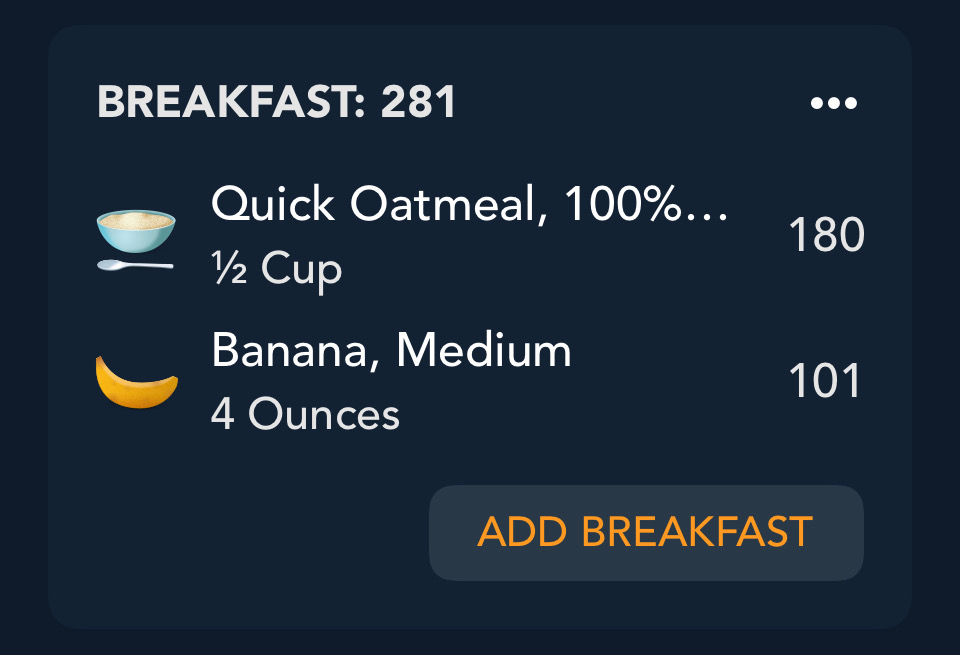
Task: Click the word "Cup" under oatmeal
Action: (301, 269)
